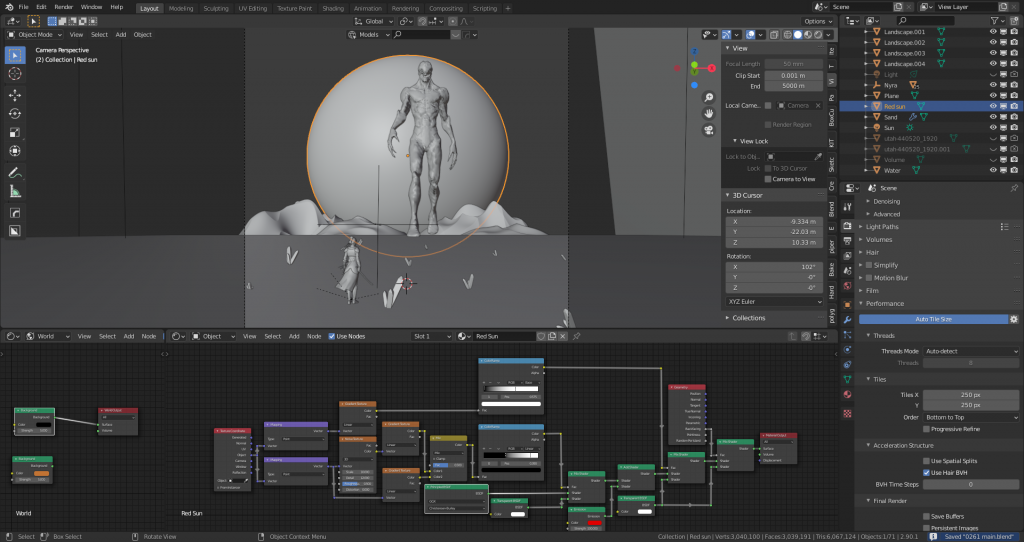
Task: Open the Render menu
Action: (x=63, y=7)
